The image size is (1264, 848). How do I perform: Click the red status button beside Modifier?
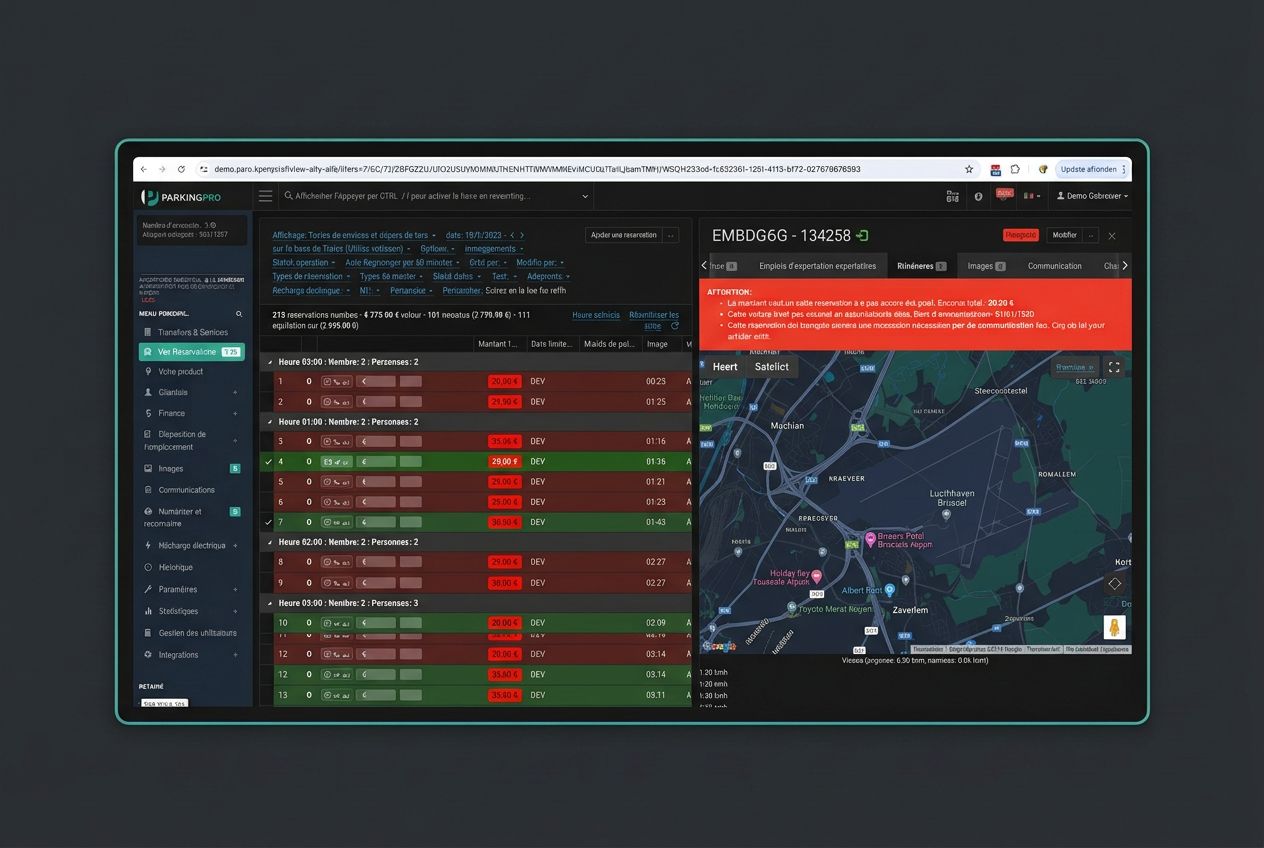[x=1020, y=235]
